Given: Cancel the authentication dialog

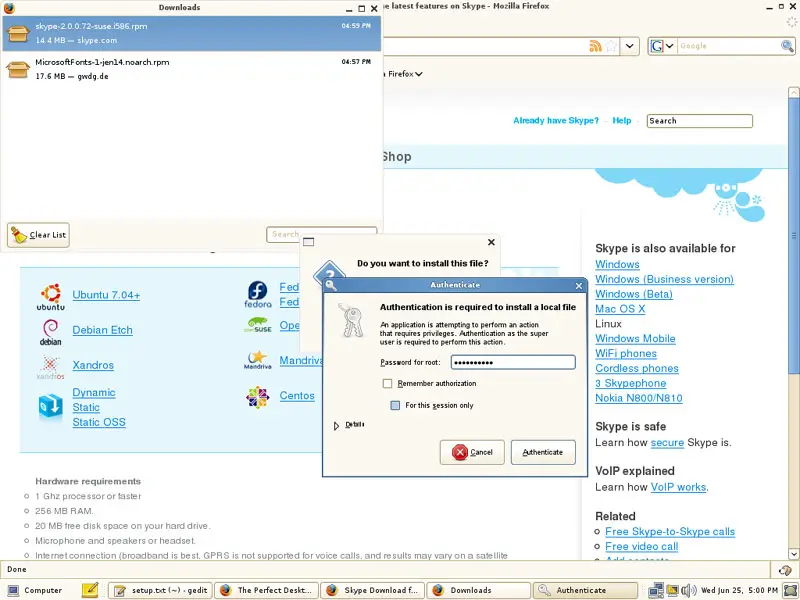Looking at the screenshot, I should pyautogui.click(x=472, y=452).
